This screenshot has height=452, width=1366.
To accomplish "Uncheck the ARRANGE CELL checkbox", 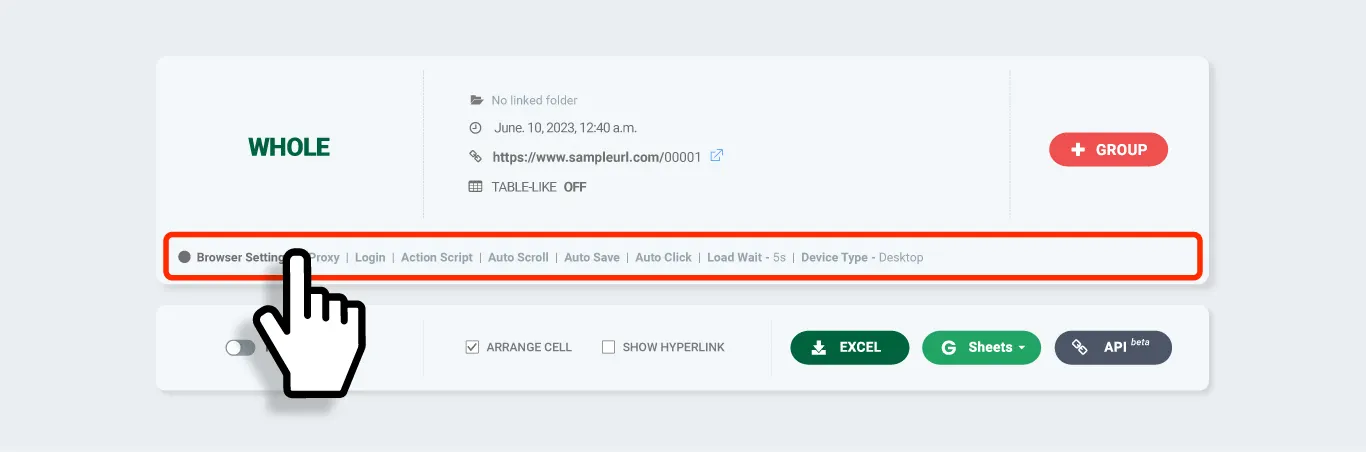I will pyautogui.click(x=472, y=347).
